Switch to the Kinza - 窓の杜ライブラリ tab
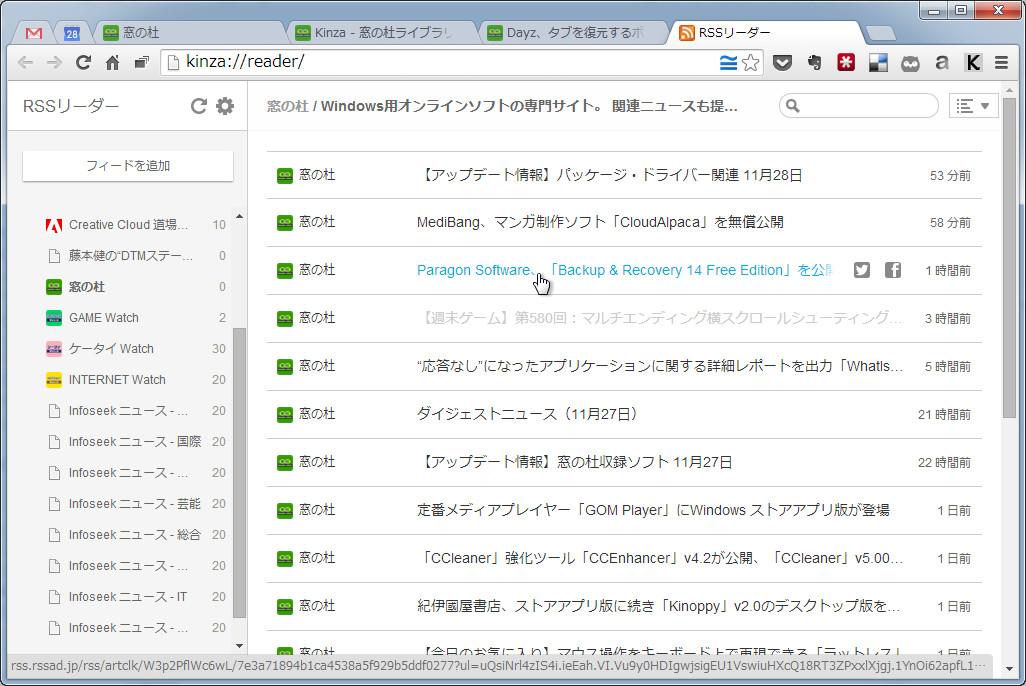1026x686 pixels. pos(375,31)
